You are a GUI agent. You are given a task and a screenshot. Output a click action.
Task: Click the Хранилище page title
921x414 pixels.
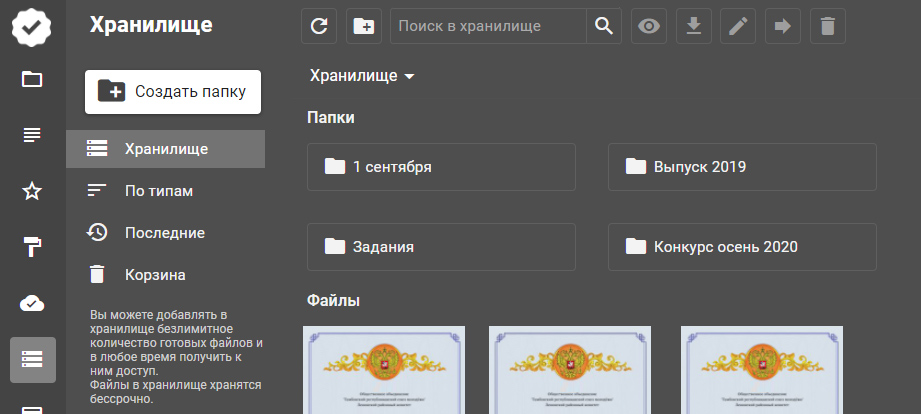point(151,25)
